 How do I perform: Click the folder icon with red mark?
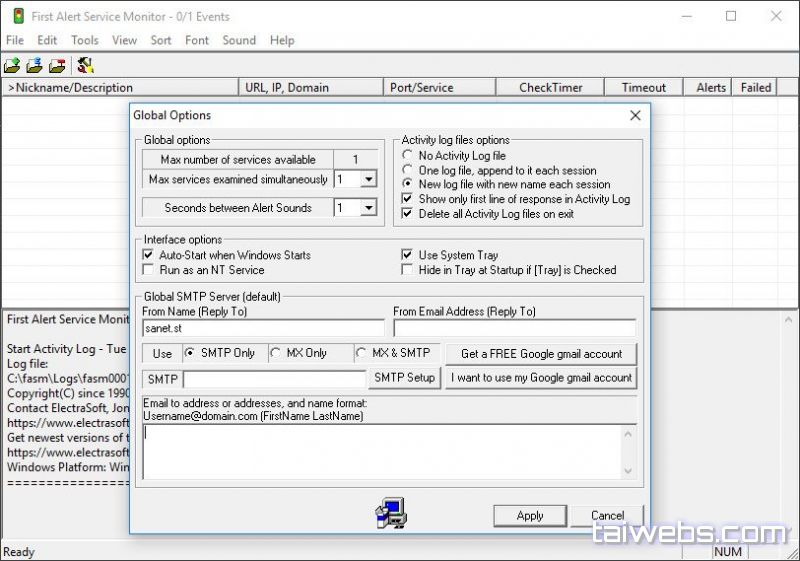click(58, 66)
